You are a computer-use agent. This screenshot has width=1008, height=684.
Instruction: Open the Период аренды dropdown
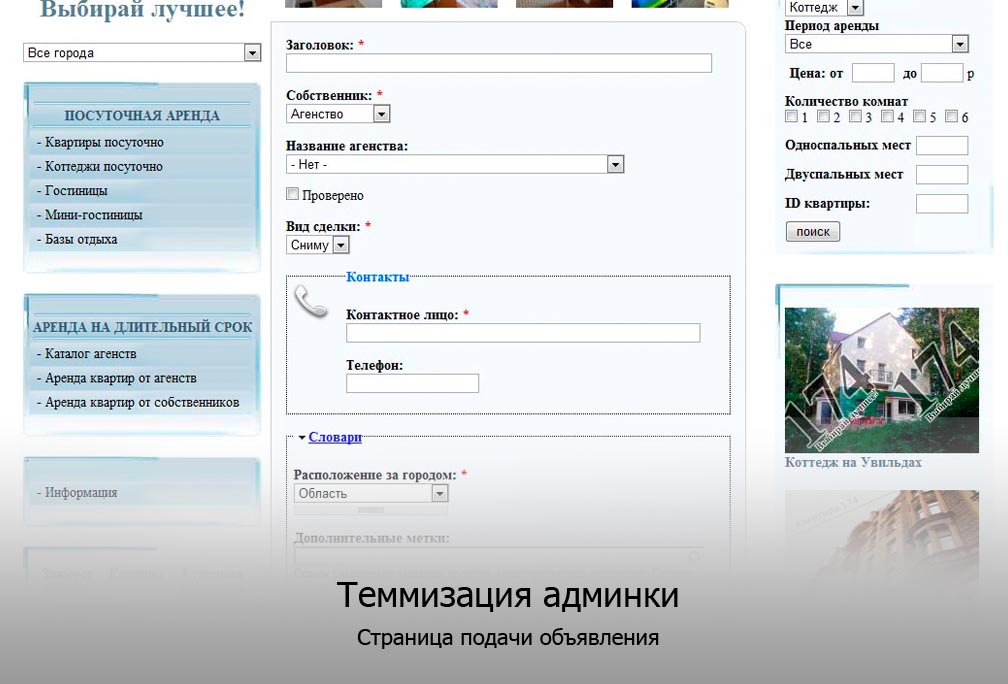pos(877,44)
